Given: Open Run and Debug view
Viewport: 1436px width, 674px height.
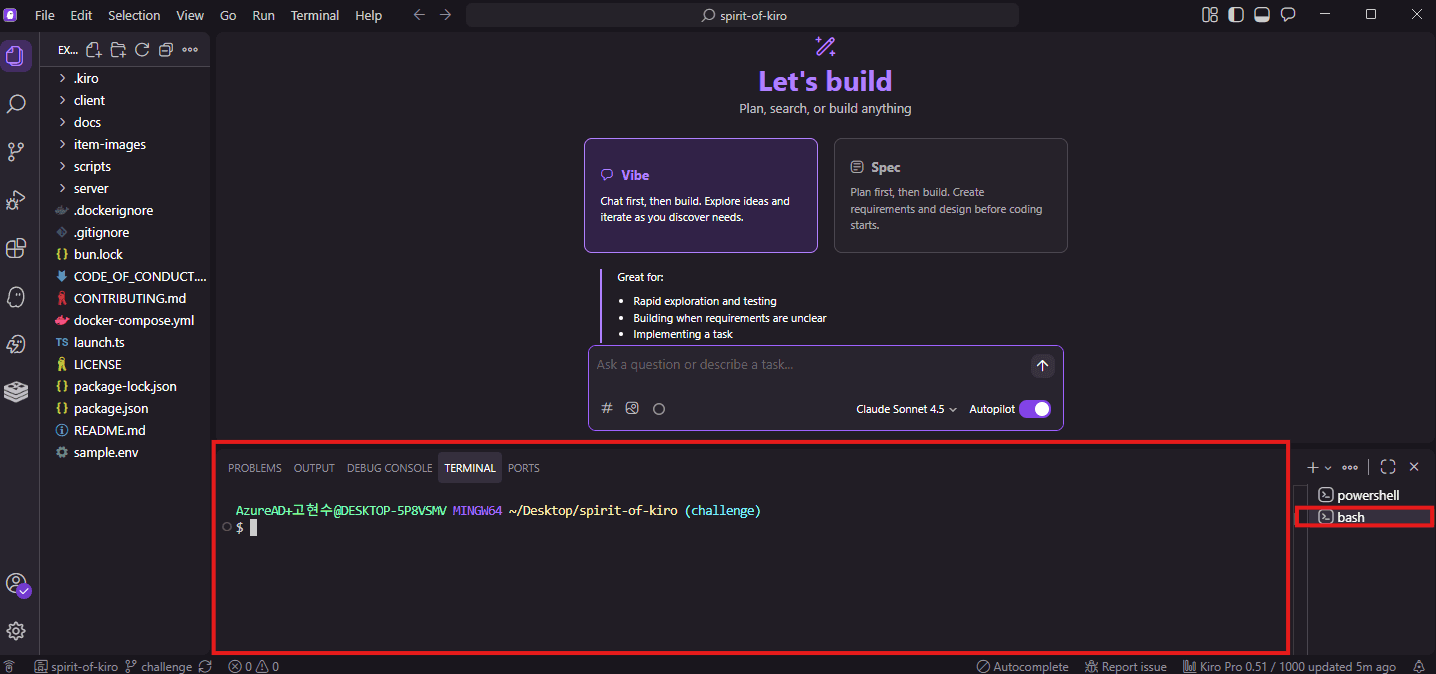Looking at the screenshot, I should (16, 200).
